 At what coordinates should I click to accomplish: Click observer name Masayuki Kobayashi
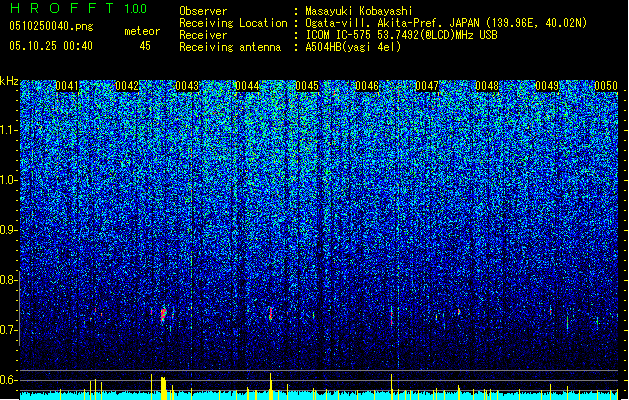click(359, 11)
